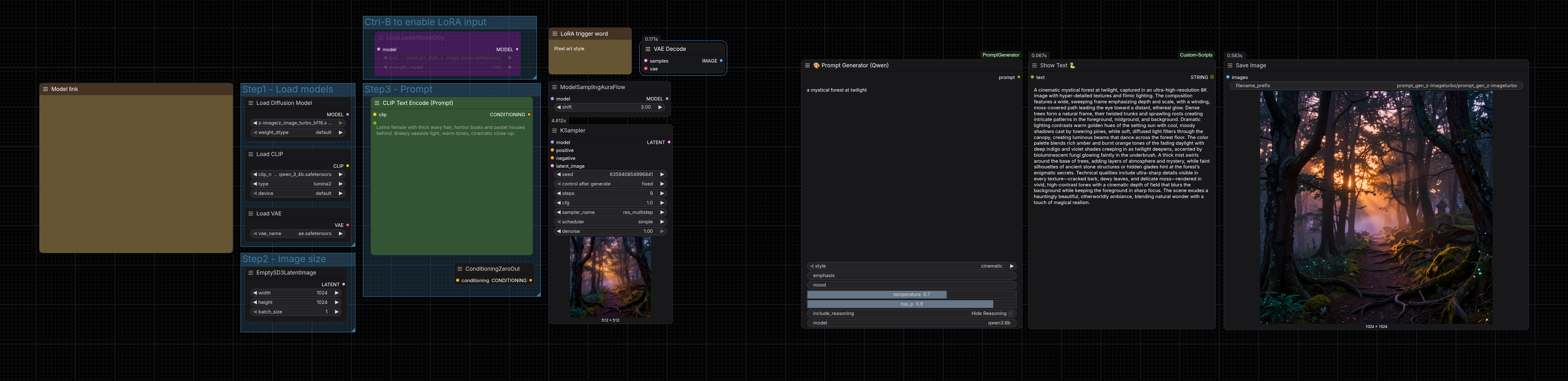
Task: Click the Load VAE node menu icon
Action: (x=251, y=213)
